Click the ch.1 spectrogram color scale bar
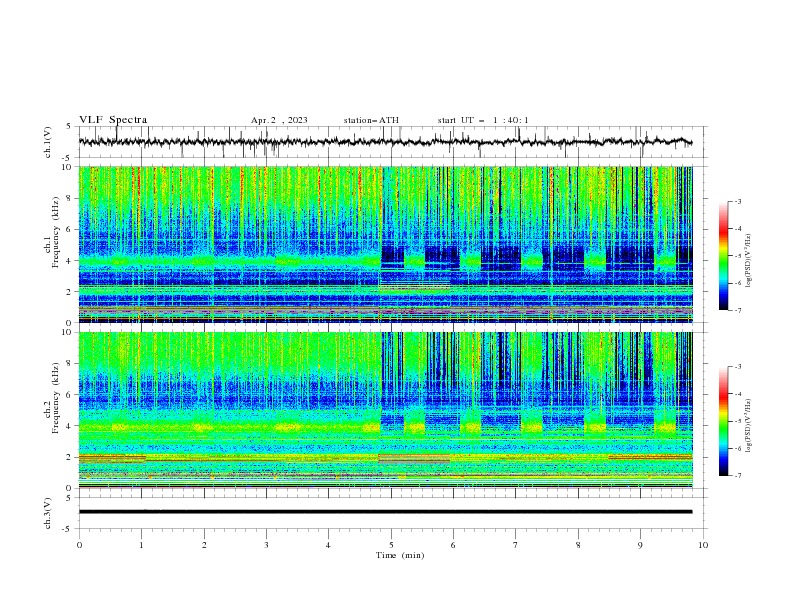 (x=724, y=256)
